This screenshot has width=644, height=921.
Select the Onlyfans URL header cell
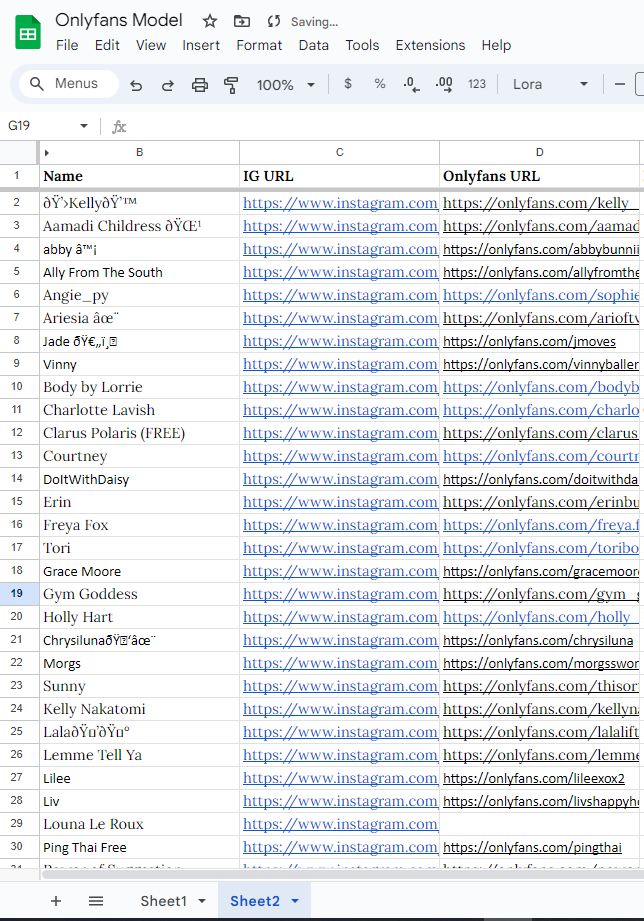point(539,176)
